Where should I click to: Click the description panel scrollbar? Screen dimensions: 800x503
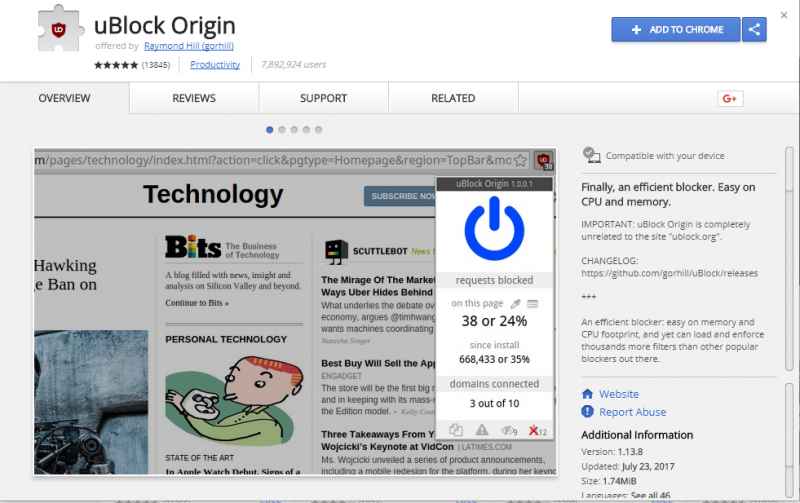pyautogui.click(x=790, y=259)
